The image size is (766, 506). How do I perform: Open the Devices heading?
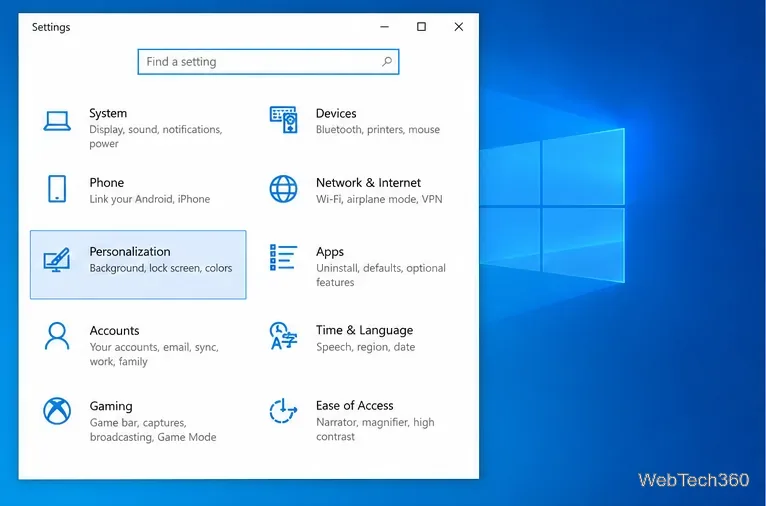point(336,113)
